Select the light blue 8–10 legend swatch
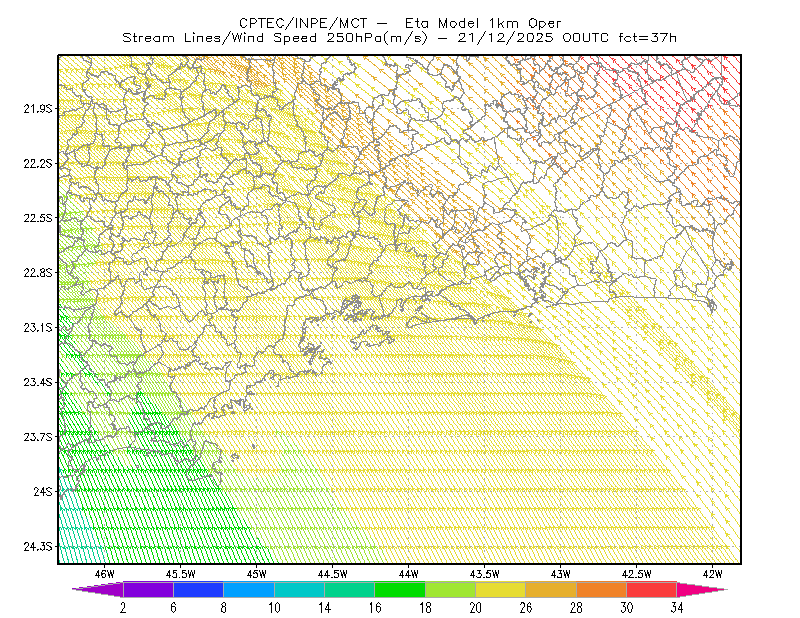Screen dimensions: 800x618 click(248, 589)
